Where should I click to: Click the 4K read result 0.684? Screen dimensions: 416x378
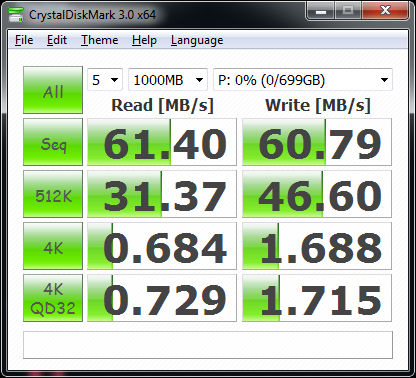162,246
